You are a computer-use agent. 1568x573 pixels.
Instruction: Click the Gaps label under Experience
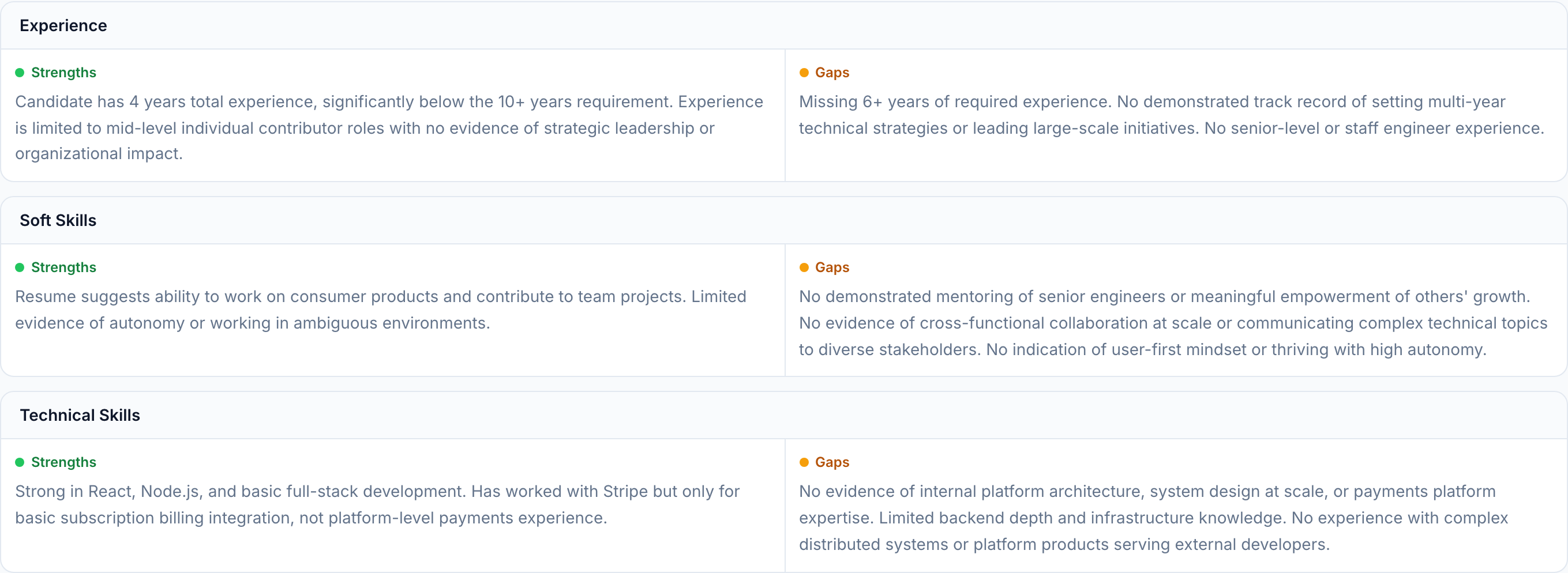click(831, 73)
